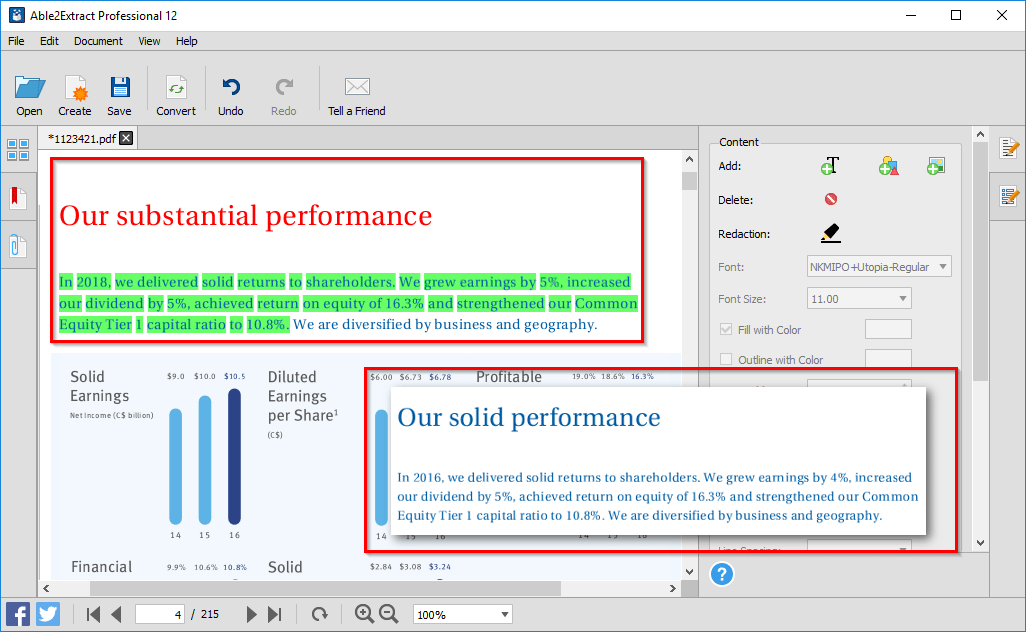
Task: Close the 1123421.pdf tab
Action: 126,138
